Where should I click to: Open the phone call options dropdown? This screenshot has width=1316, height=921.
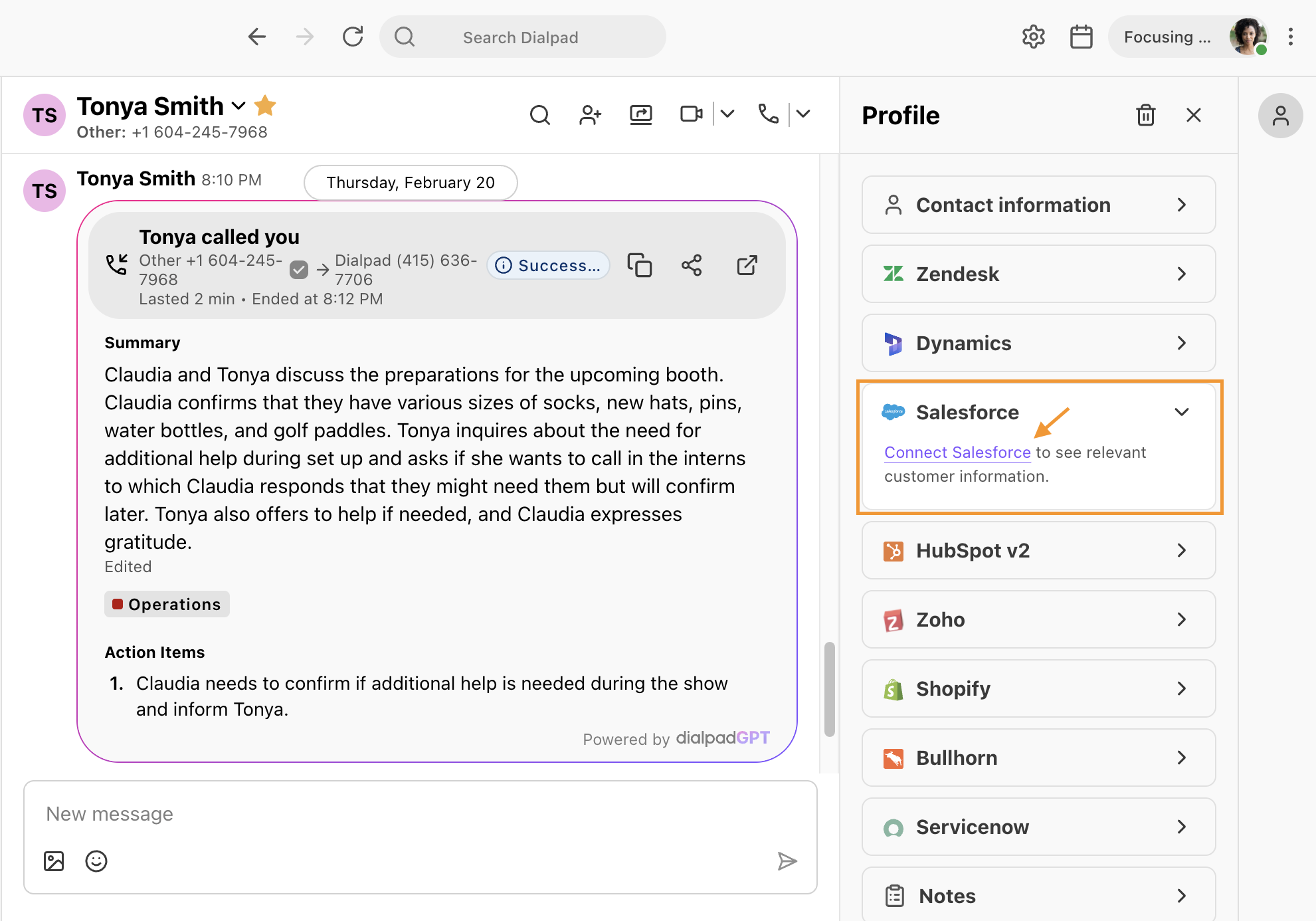803,114
